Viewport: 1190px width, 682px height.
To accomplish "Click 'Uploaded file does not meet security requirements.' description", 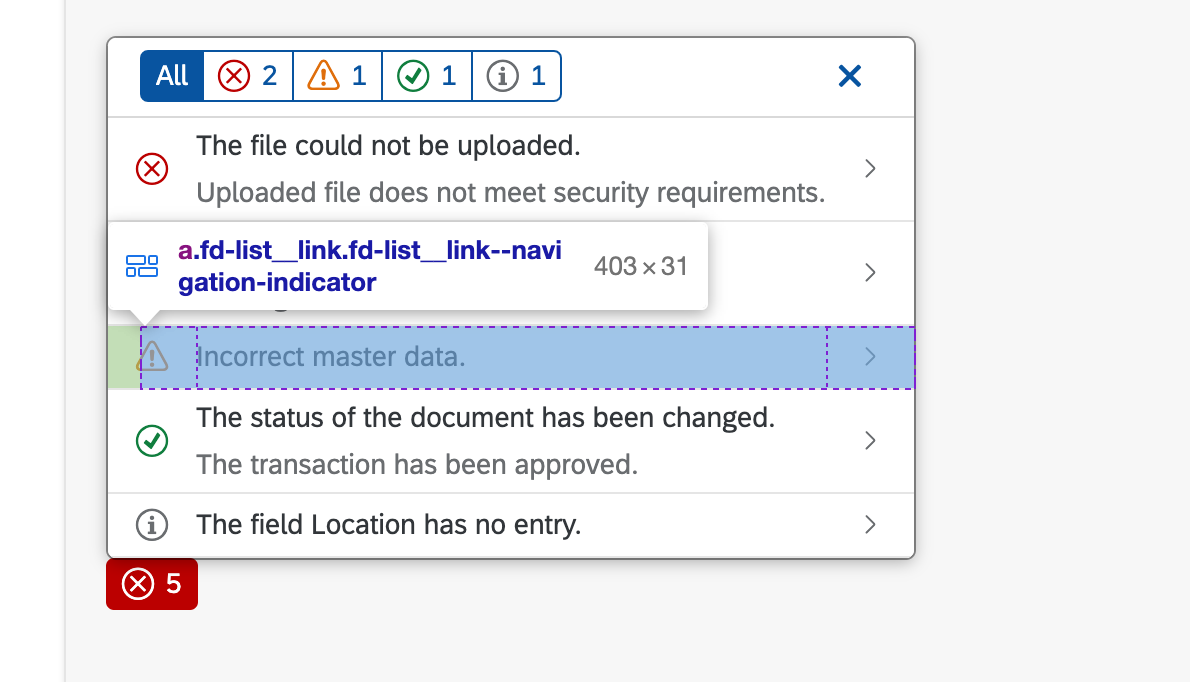I will [x=511, y=193].
